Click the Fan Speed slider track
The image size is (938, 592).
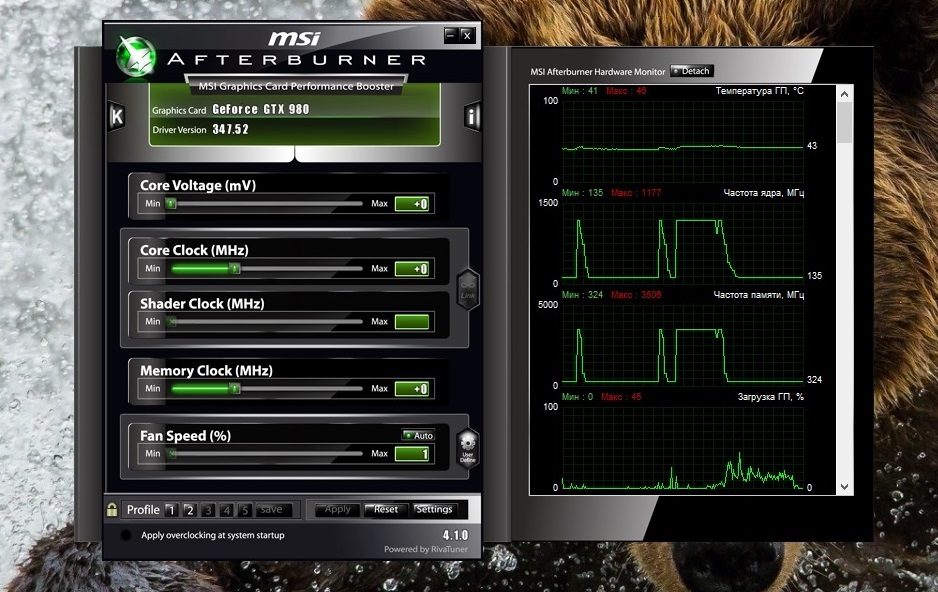(266, 454)
